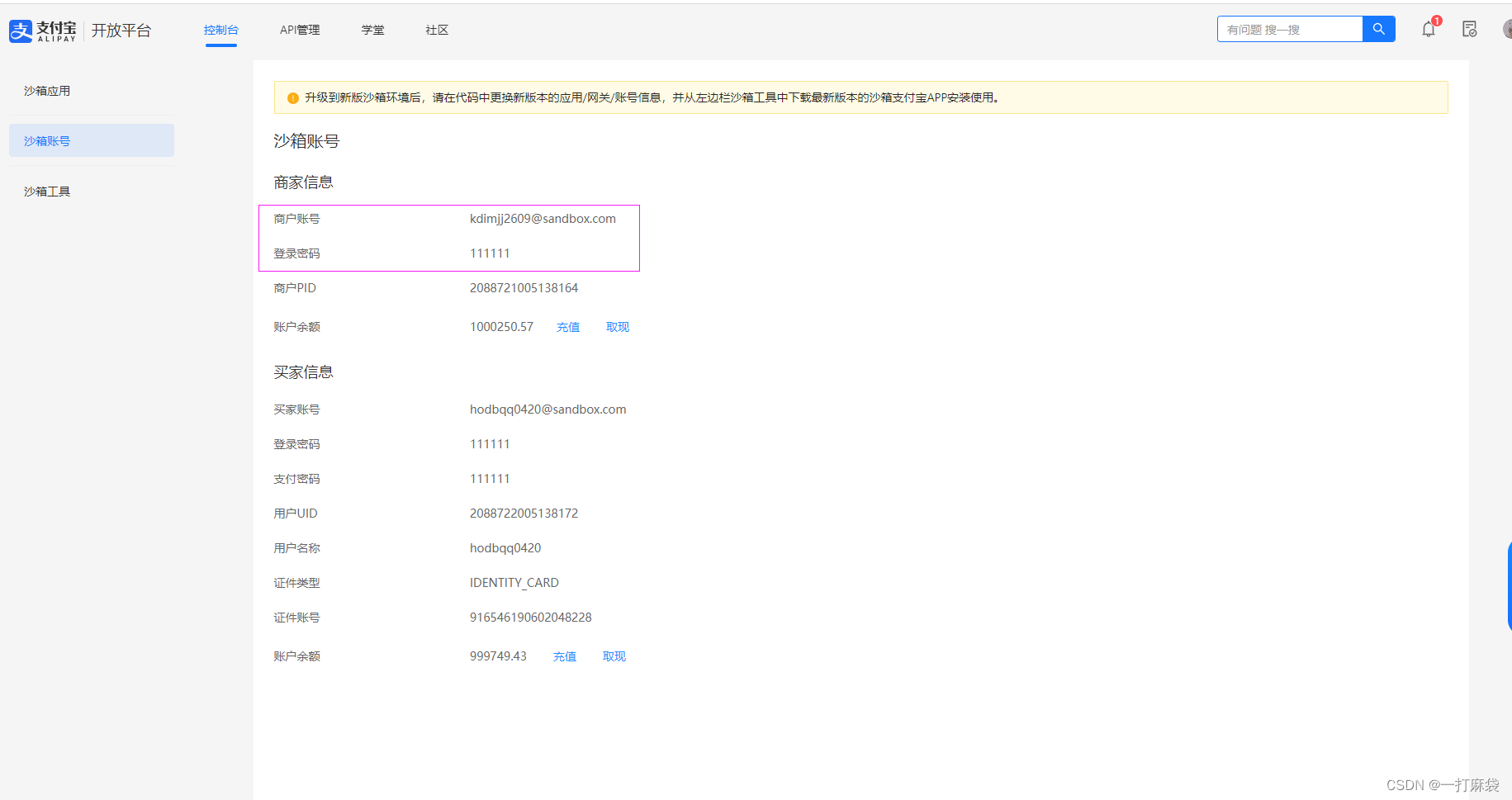Switch to the 学堂 tab
1512x800 pixels.
pos(372,30)
